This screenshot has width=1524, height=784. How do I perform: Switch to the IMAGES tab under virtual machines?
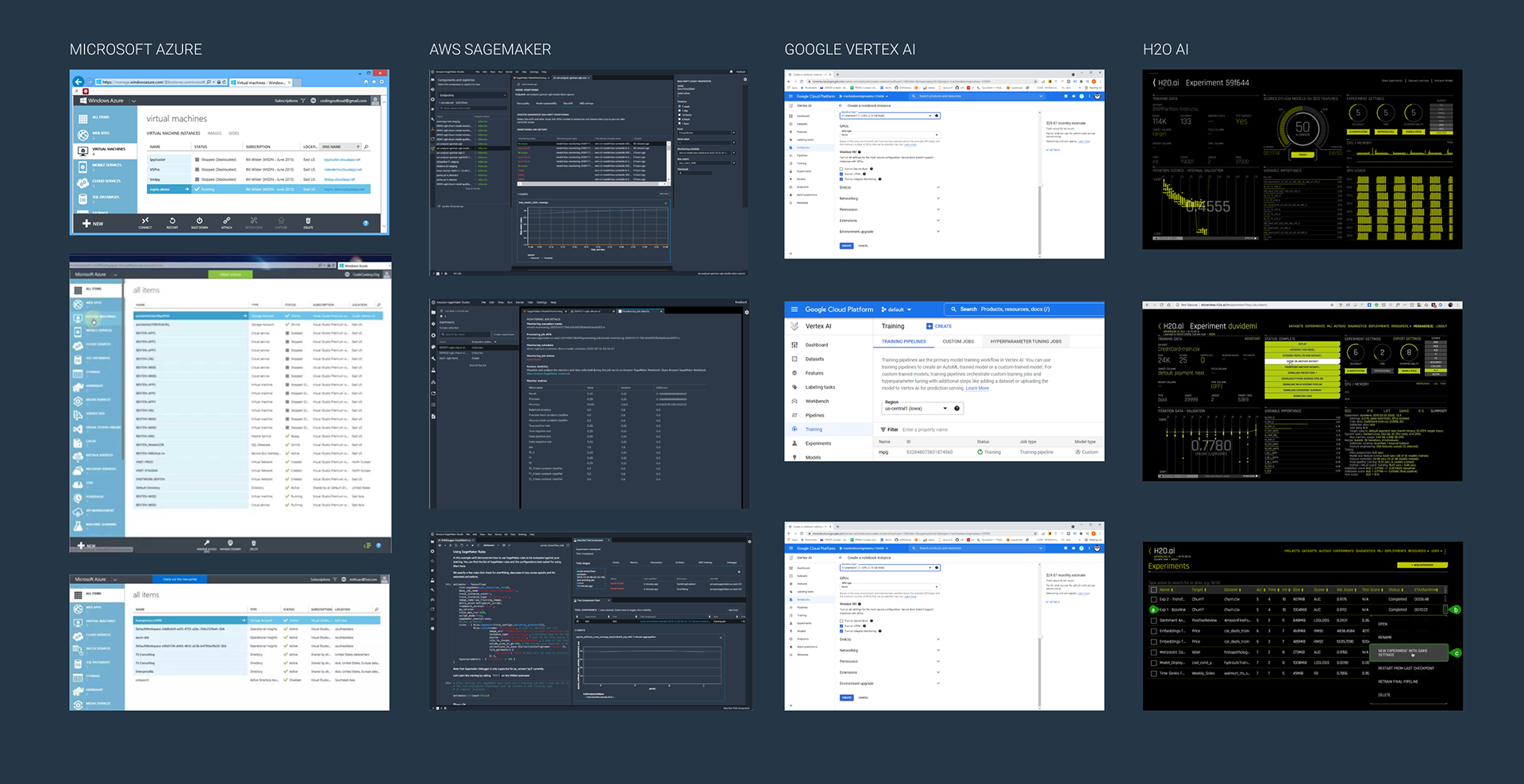pos(214,133)
